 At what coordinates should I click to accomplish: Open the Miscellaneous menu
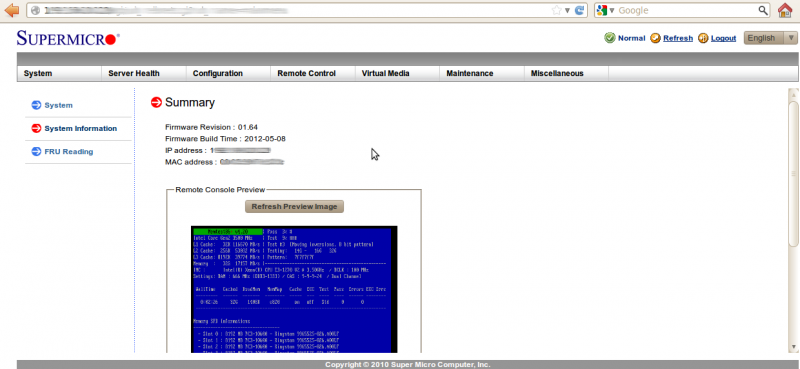(557, 73)
